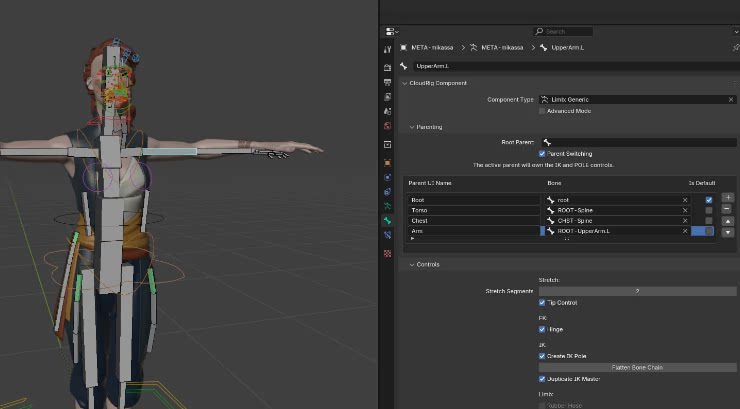This screenshot has width=740, height=409.
Task: Open the World properties tab
Action: click(387, 126)
